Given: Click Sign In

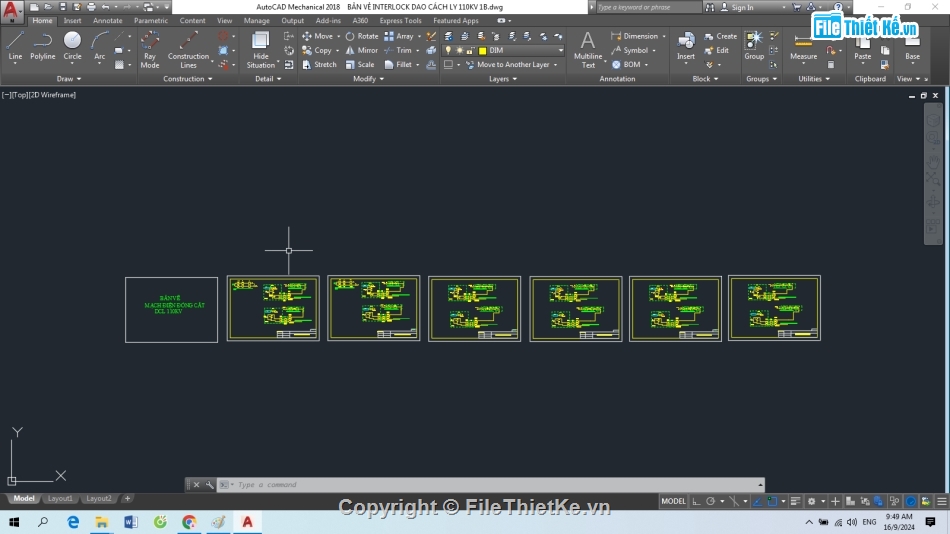Looking at the screenshot, I should [737, 7].
